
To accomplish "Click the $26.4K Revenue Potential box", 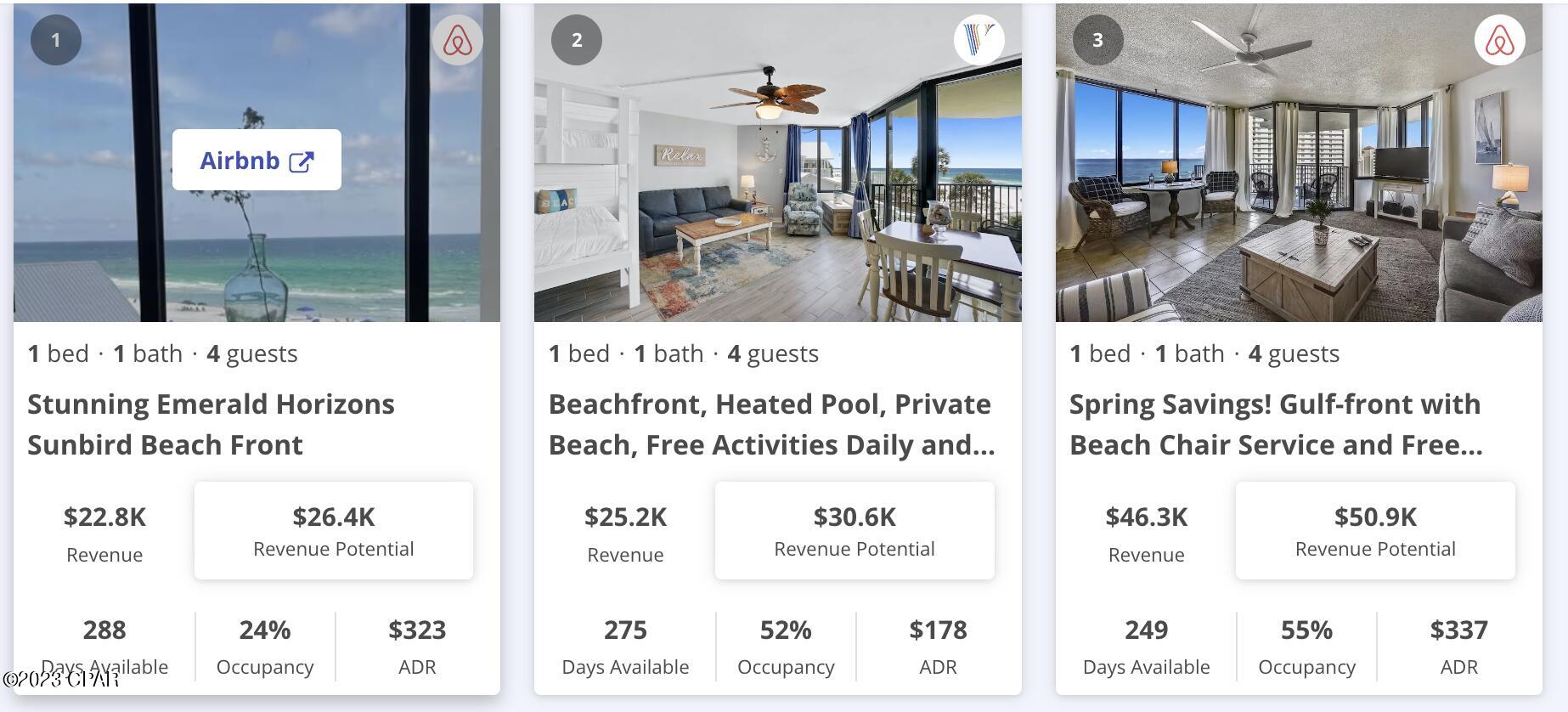I will tap(333, 530).
